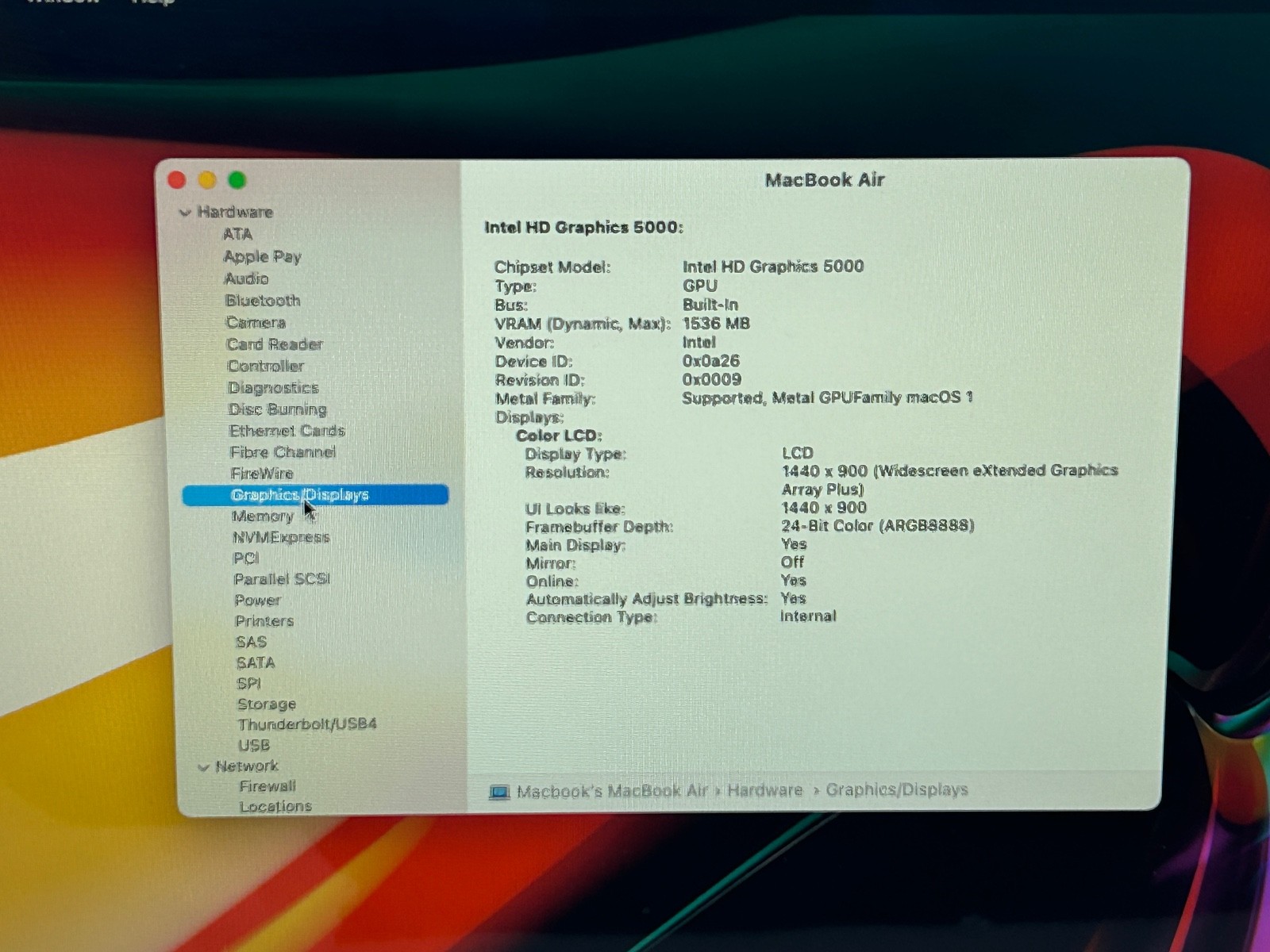Click Macbook's MacBook Air in path bar
The width and height of the screenshot is (1270, 952).
611,791
